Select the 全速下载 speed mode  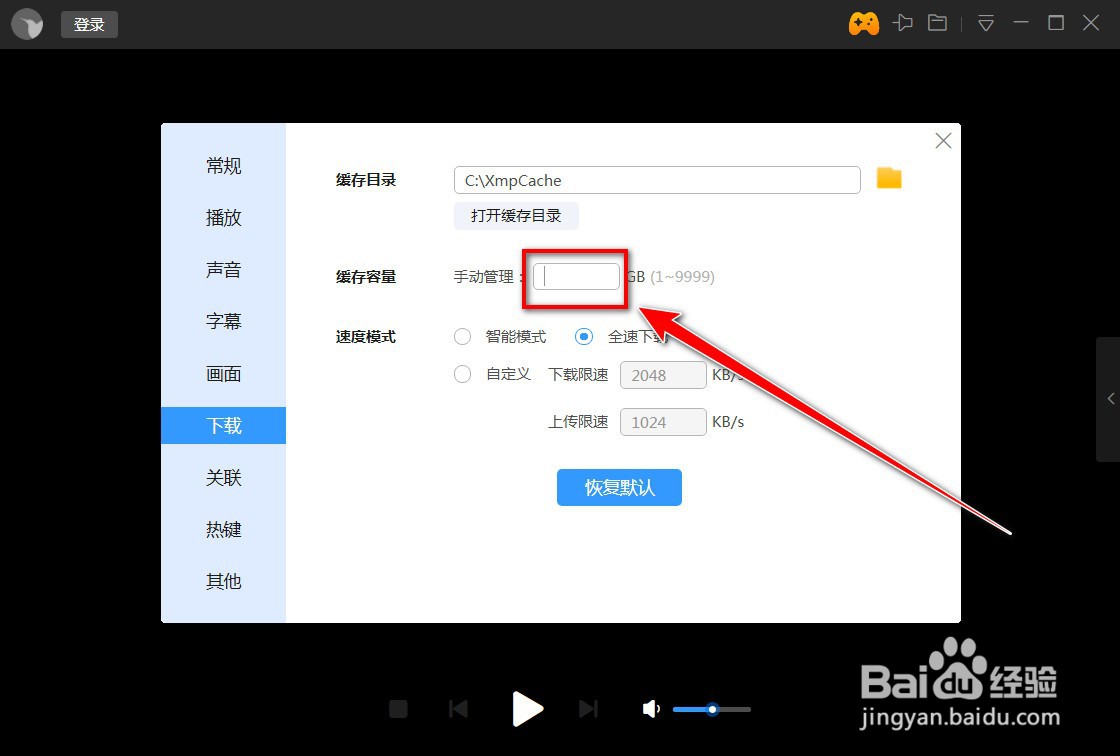[583, 337]
